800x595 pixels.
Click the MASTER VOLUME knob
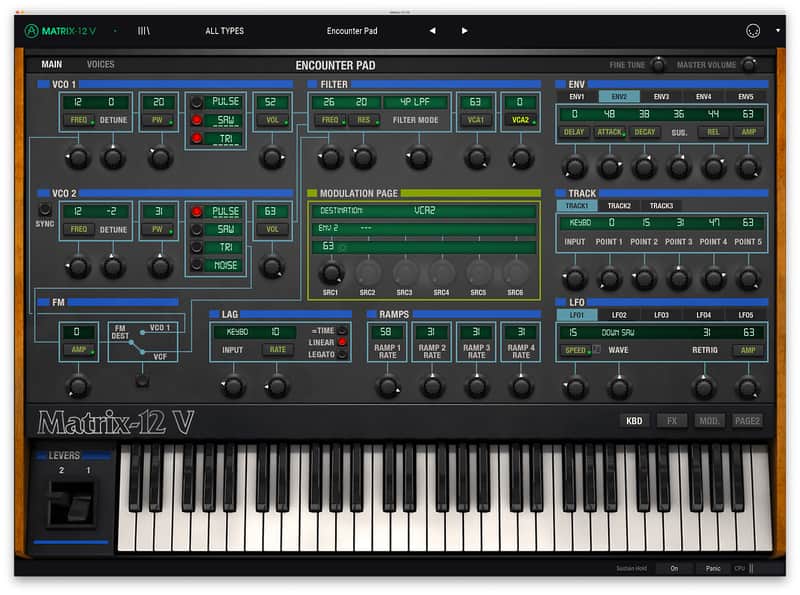click(x=748, y=65)
